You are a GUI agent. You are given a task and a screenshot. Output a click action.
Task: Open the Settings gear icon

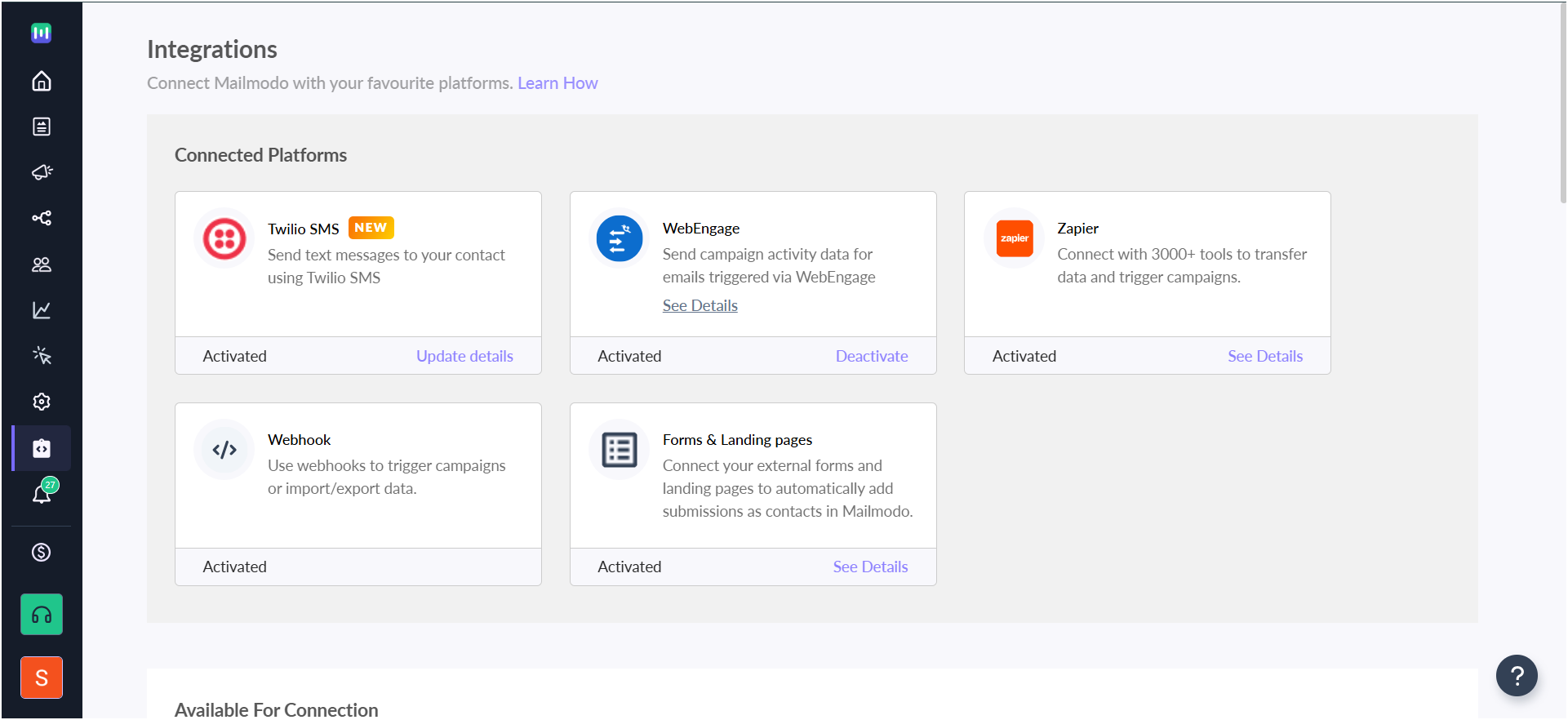(41, 402)
